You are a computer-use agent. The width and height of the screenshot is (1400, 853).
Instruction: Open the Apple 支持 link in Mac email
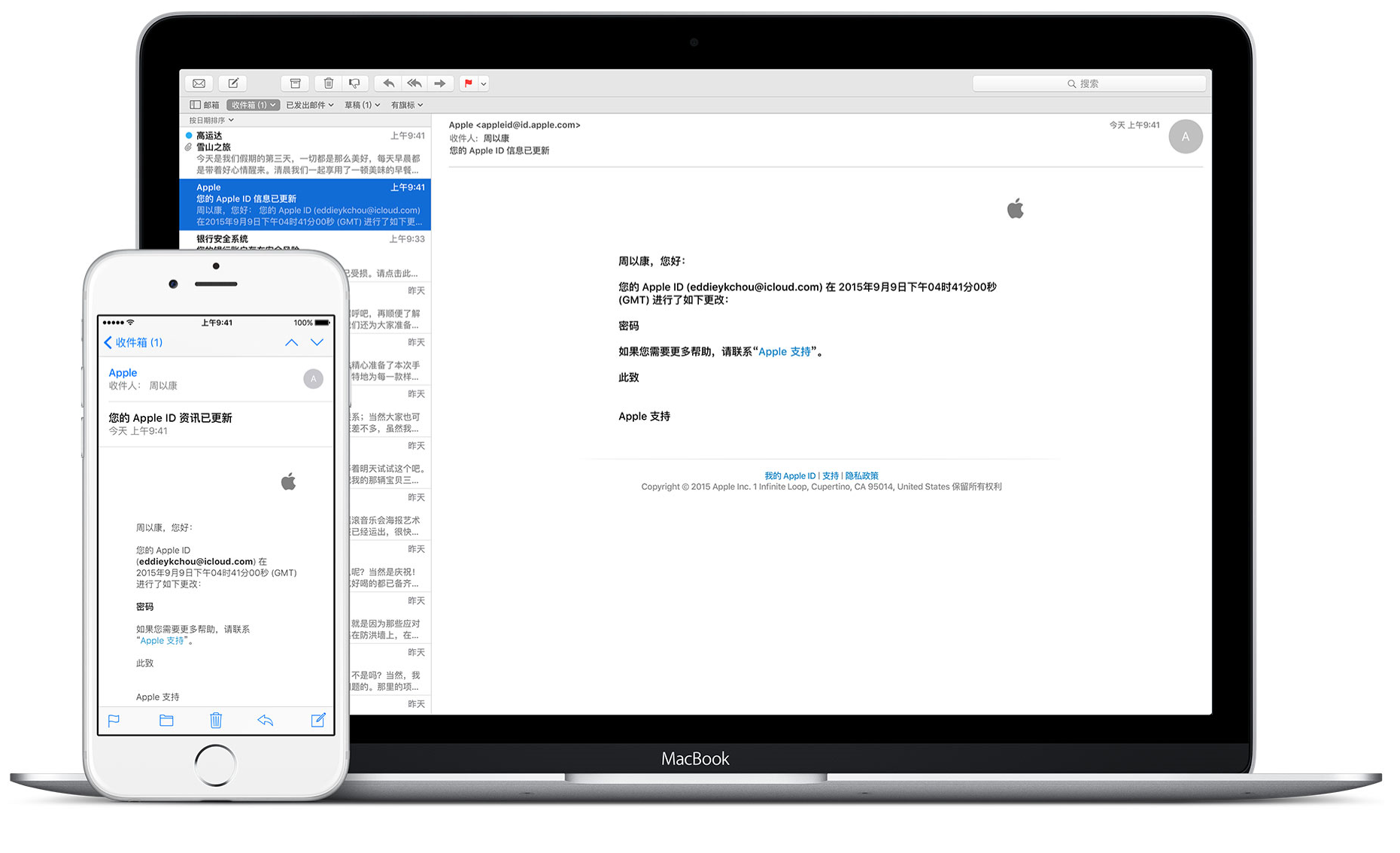click(x=784, y=351)
